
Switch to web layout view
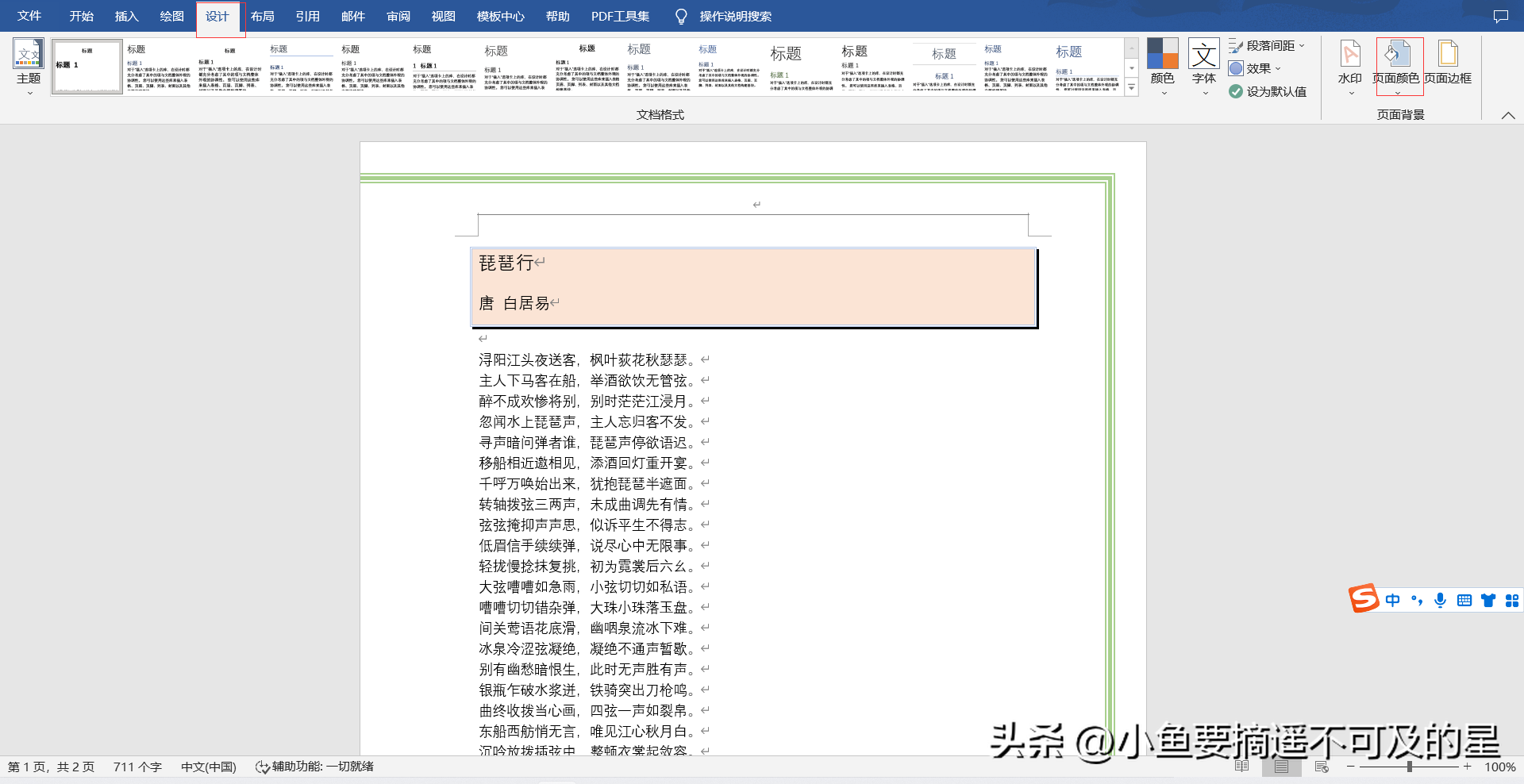(x=1322, y=767)
